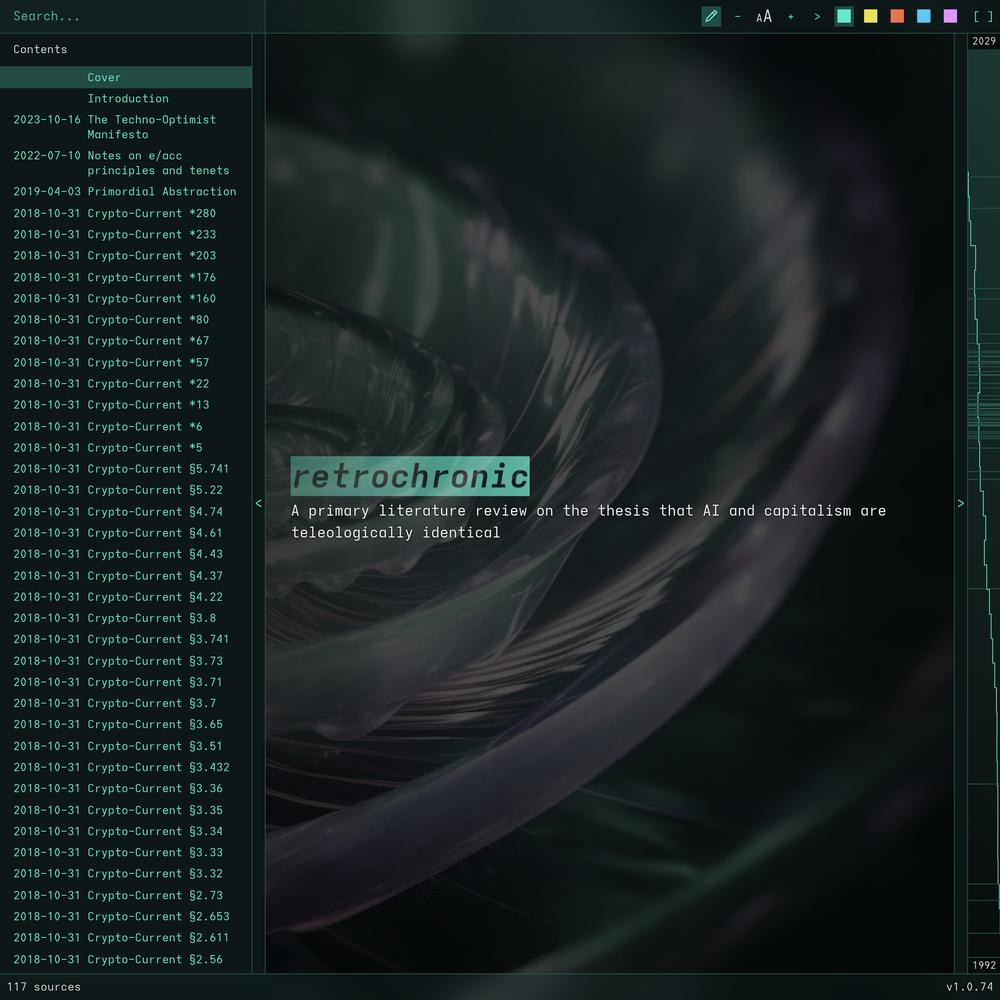Open the Cover entry
This screenshot has width=1000, height=1000.
click(126, 77)
